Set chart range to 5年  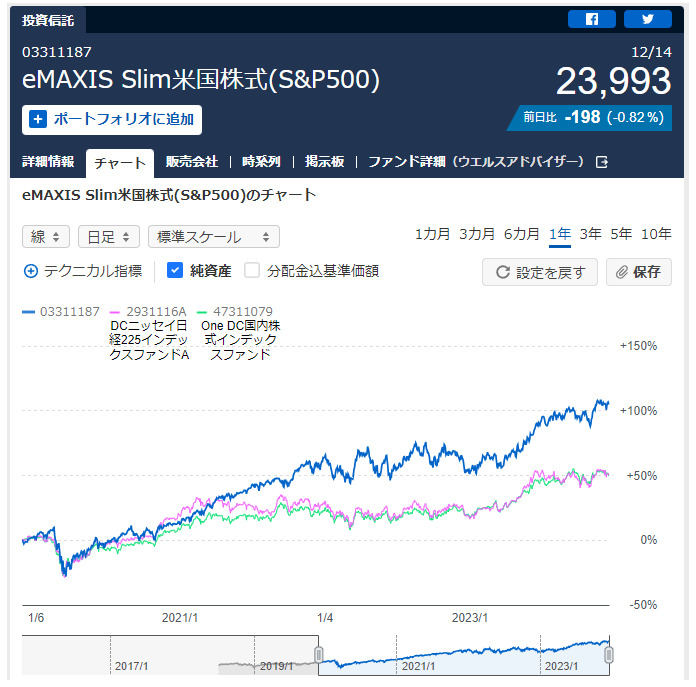(621, 234)
